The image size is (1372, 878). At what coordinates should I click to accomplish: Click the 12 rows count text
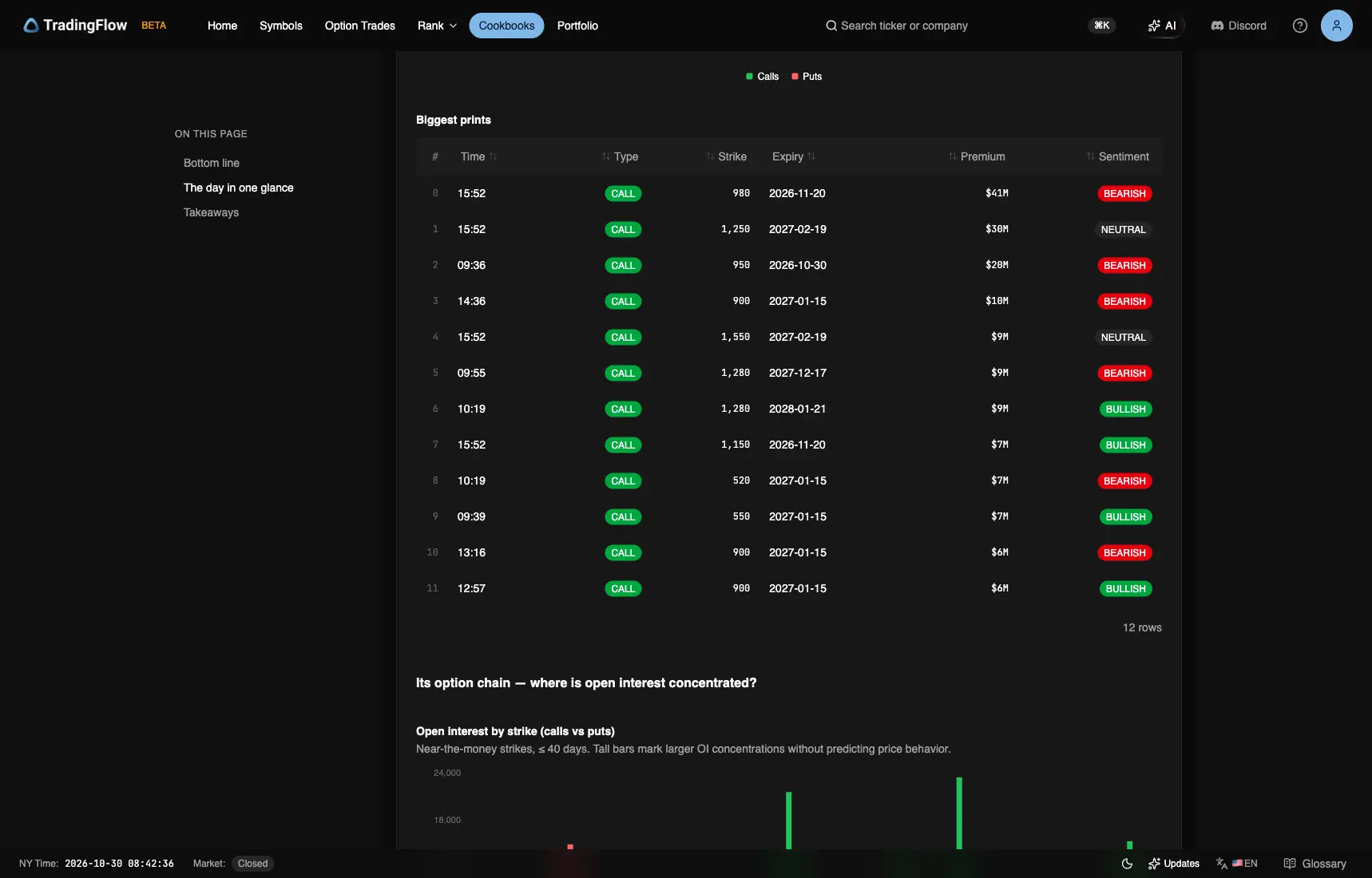[1142, 627]
